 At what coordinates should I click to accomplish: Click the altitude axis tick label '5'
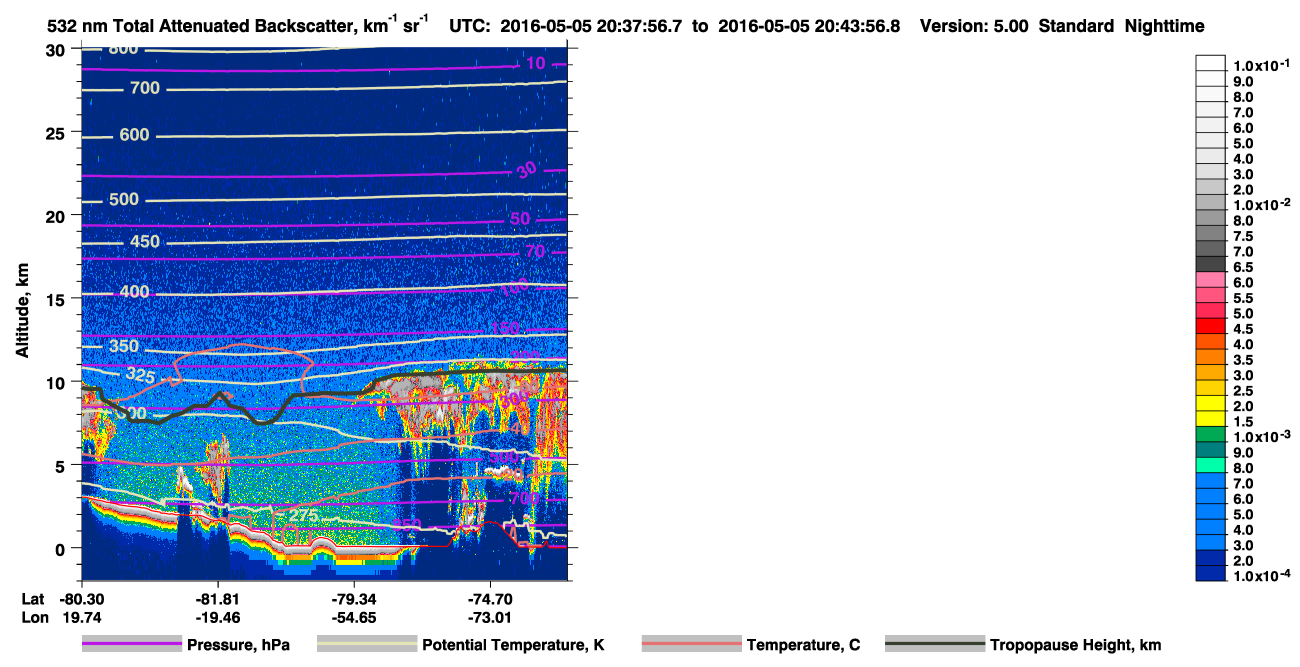[x=61, y=465]
